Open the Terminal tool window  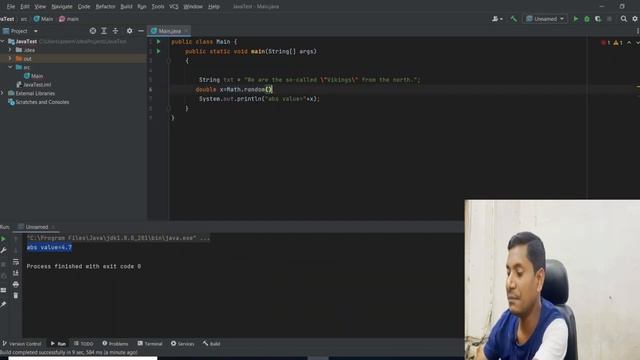(x=150, y=344)
